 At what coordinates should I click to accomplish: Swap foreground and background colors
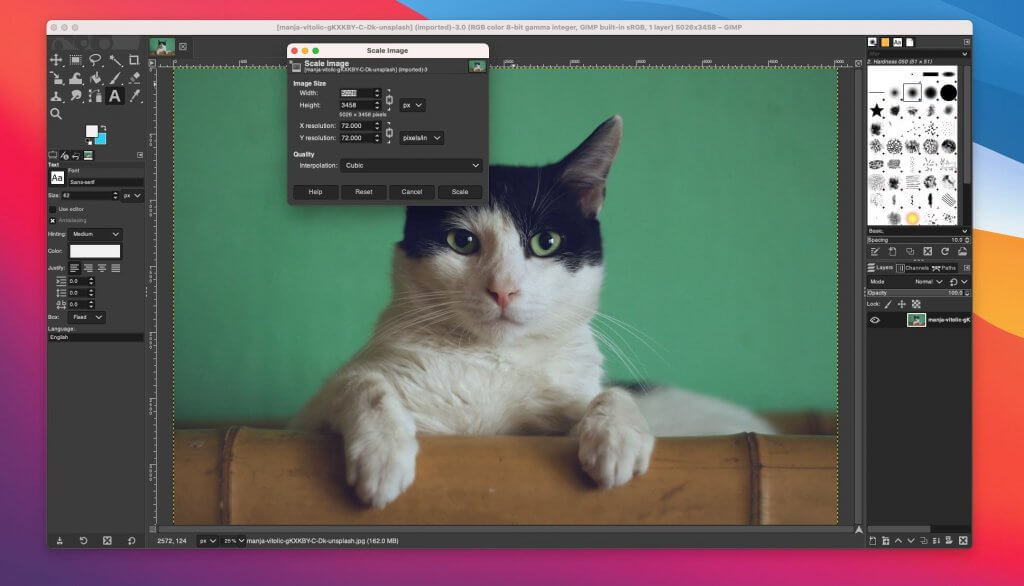(x=103, y=128)
